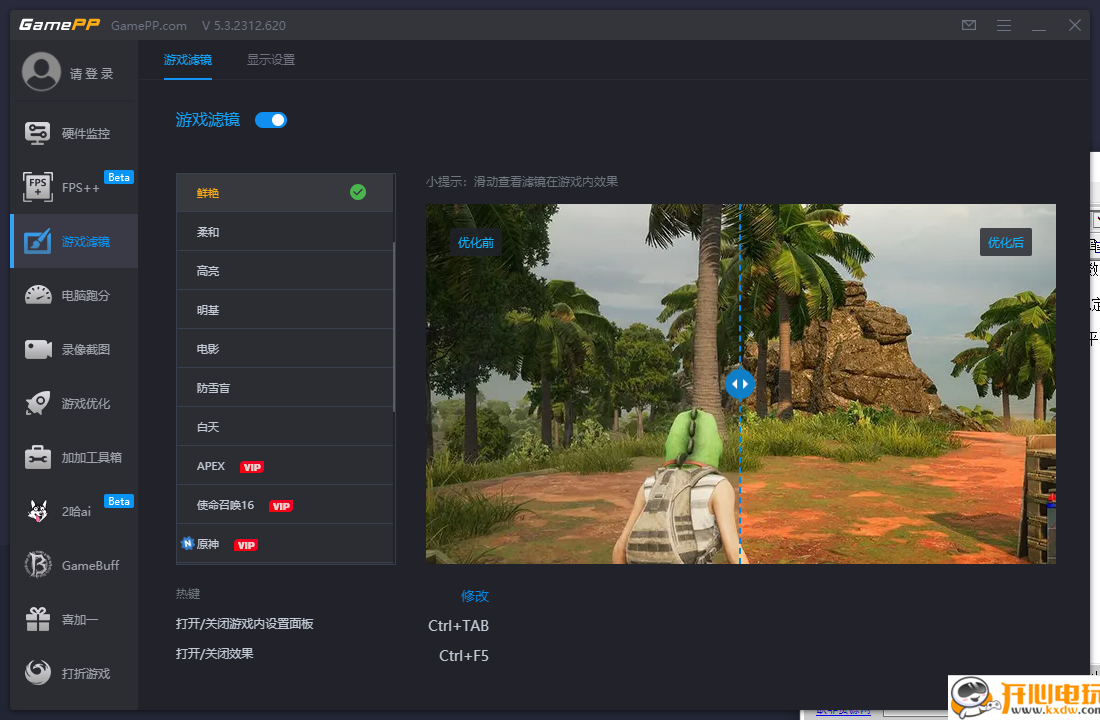Open the mail messages icon in title bar

(x=969, y=25)
